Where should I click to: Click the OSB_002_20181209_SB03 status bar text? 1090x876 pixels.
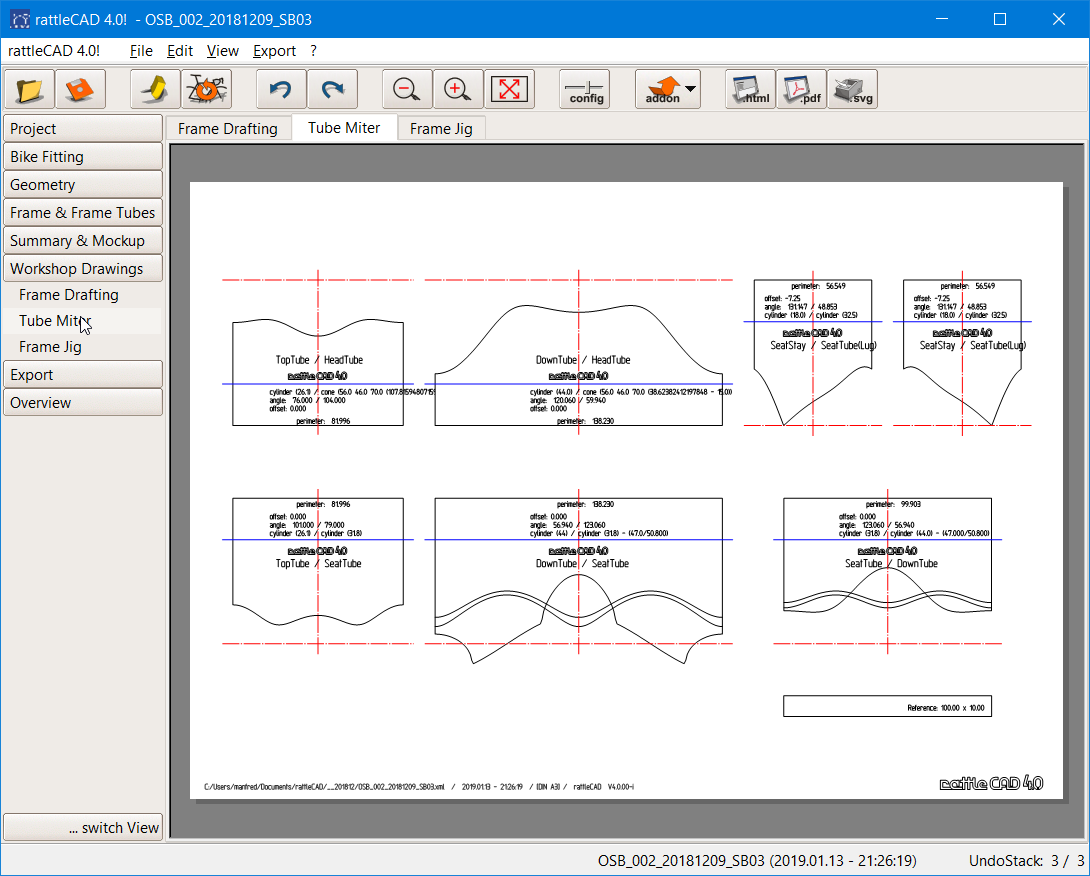pyautogui.click(x=757, y=861)
